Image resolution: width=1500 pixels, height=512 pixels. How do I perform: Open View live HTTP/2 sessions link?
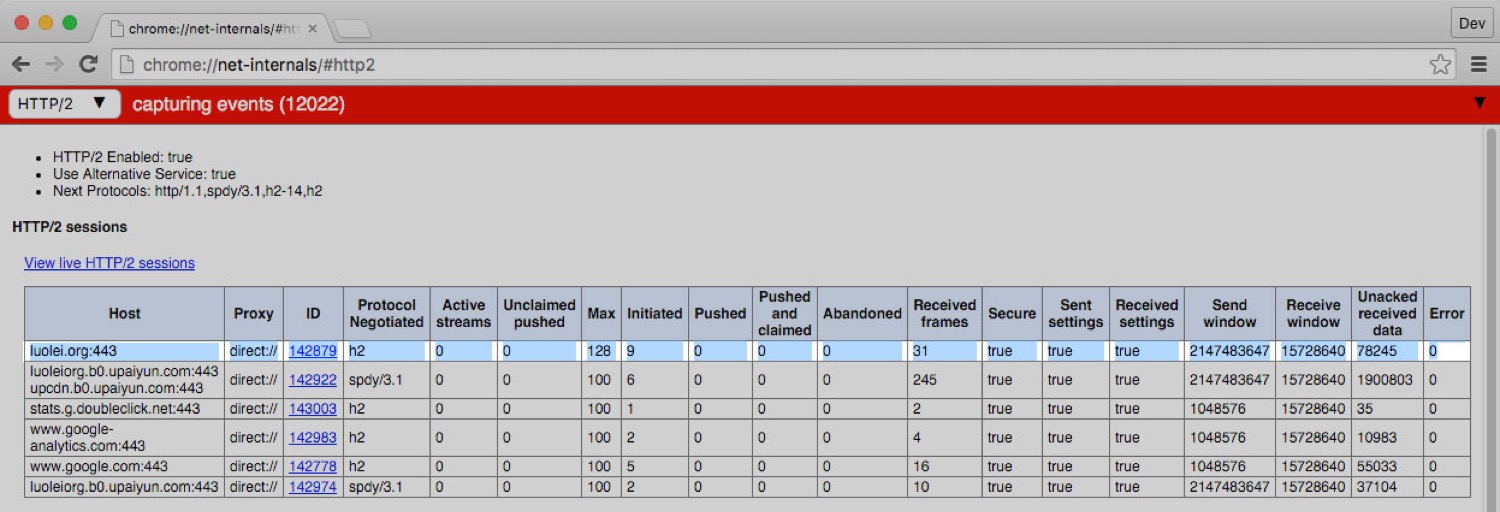pos(109,263)
